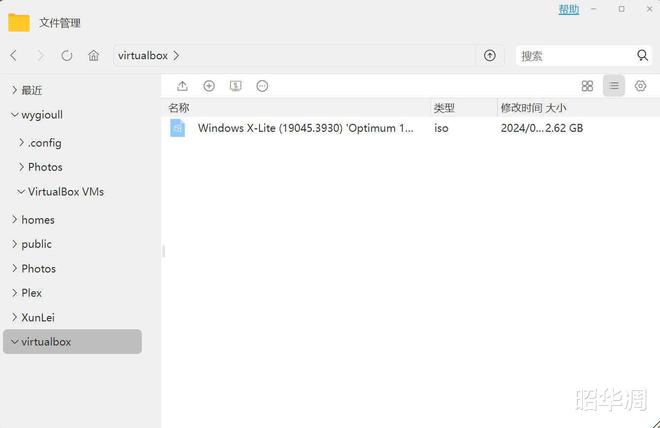The height and width of the screenshot is (428, 660).
Task: Select the top-level Photos folder below public
Action: pos(39,268)
